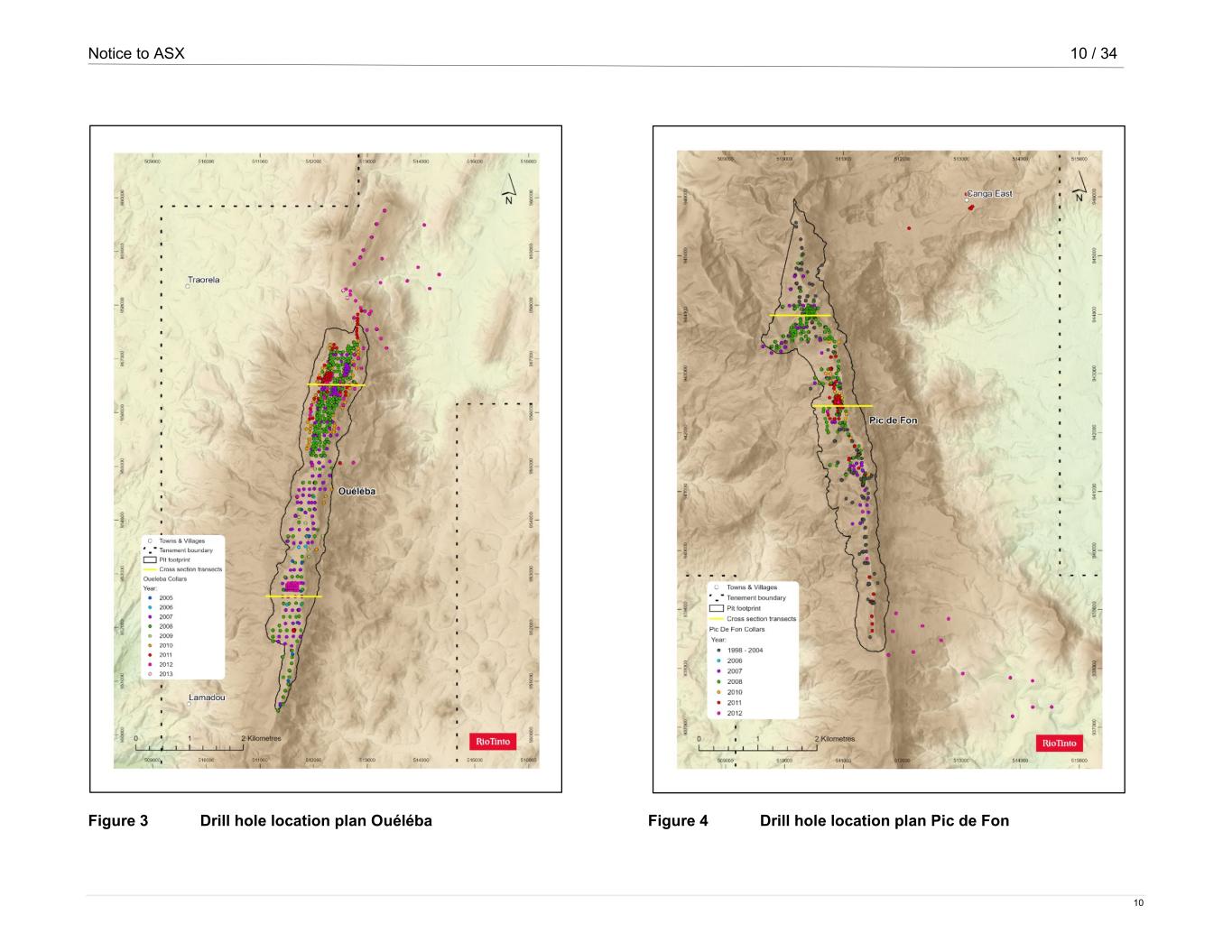Click Rio Tinto logo on Ouéléba map

493,741
